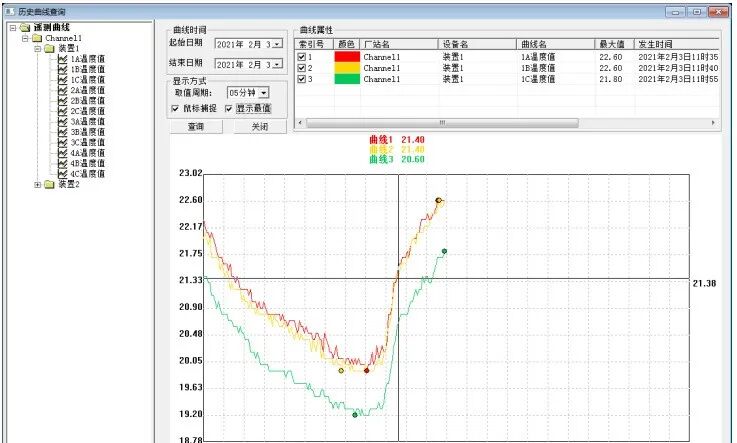The width and height of the screenshot is (737, 443).
Task: Toggle the 显示最值 checkbox
Action: coord(229,109)
